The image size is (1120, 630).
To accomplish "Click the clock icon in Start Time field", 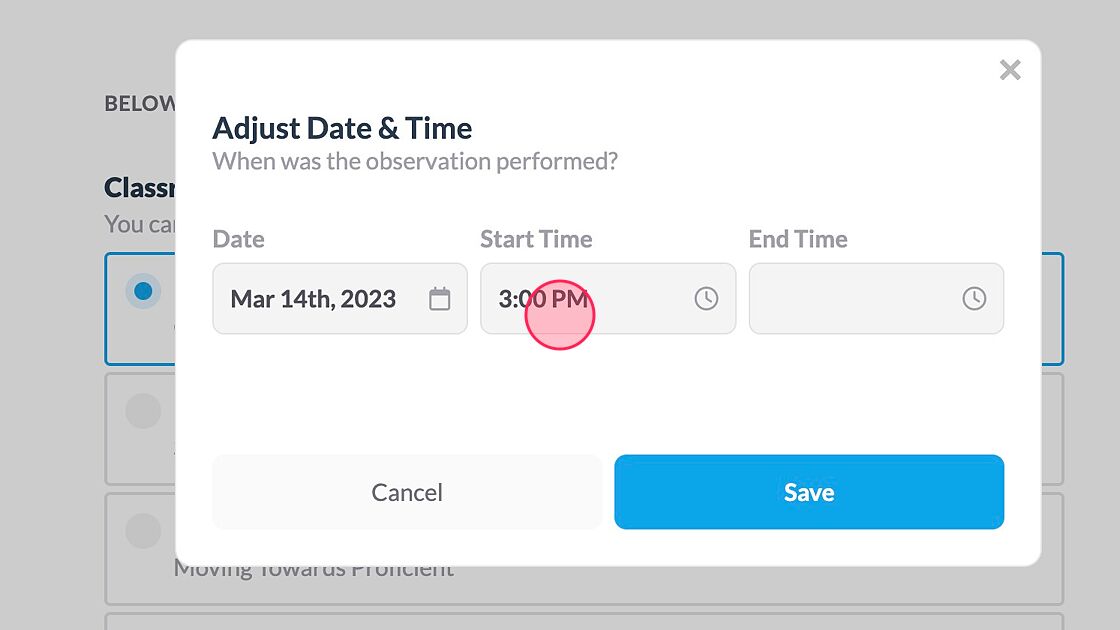I will click(x=707, y=297).
